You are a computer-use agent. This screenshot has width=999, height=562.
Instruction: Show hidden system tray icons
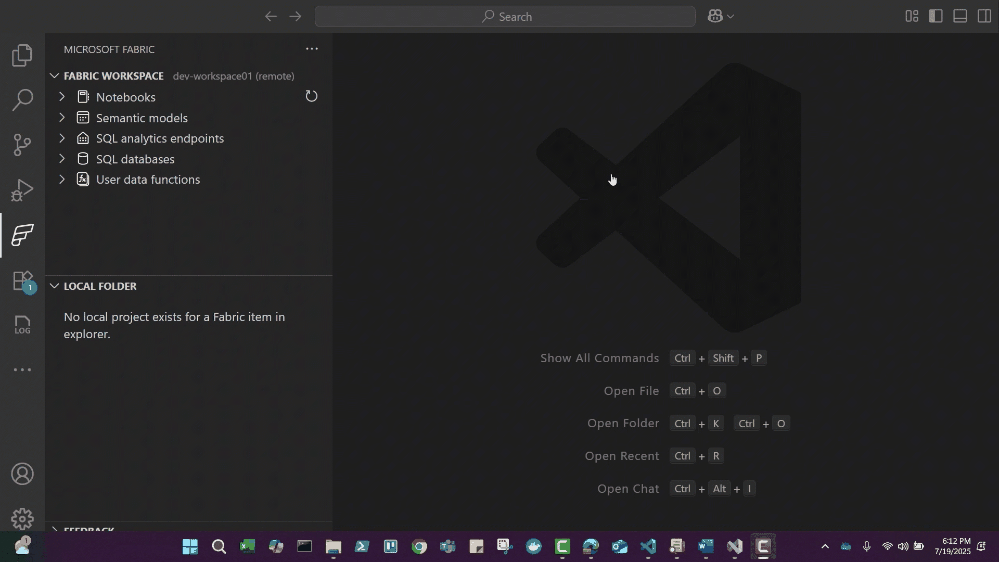[x=825, y=547]
